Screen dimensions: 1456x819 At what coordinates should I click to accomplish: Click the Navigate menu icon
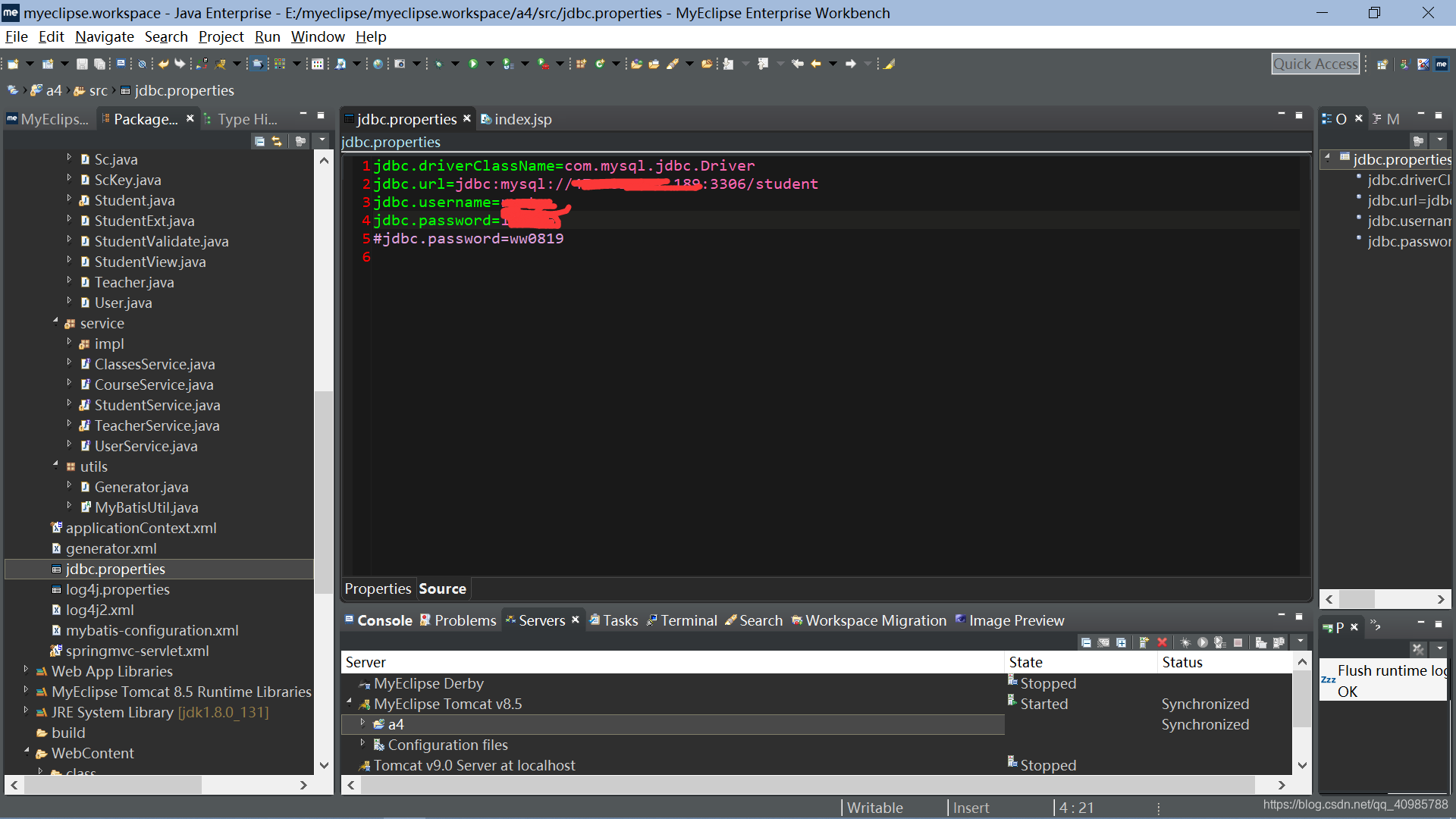(103, 37)
